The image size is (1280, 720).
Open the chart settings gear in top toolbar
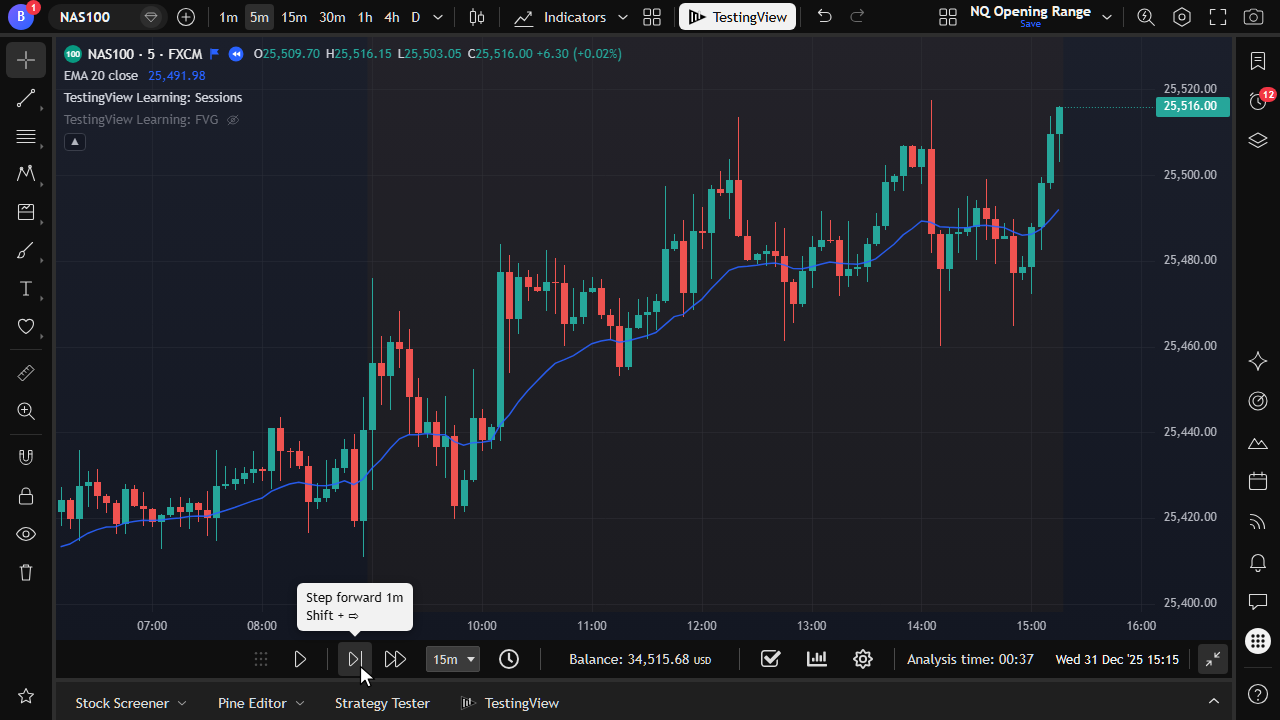[1182, 17]
